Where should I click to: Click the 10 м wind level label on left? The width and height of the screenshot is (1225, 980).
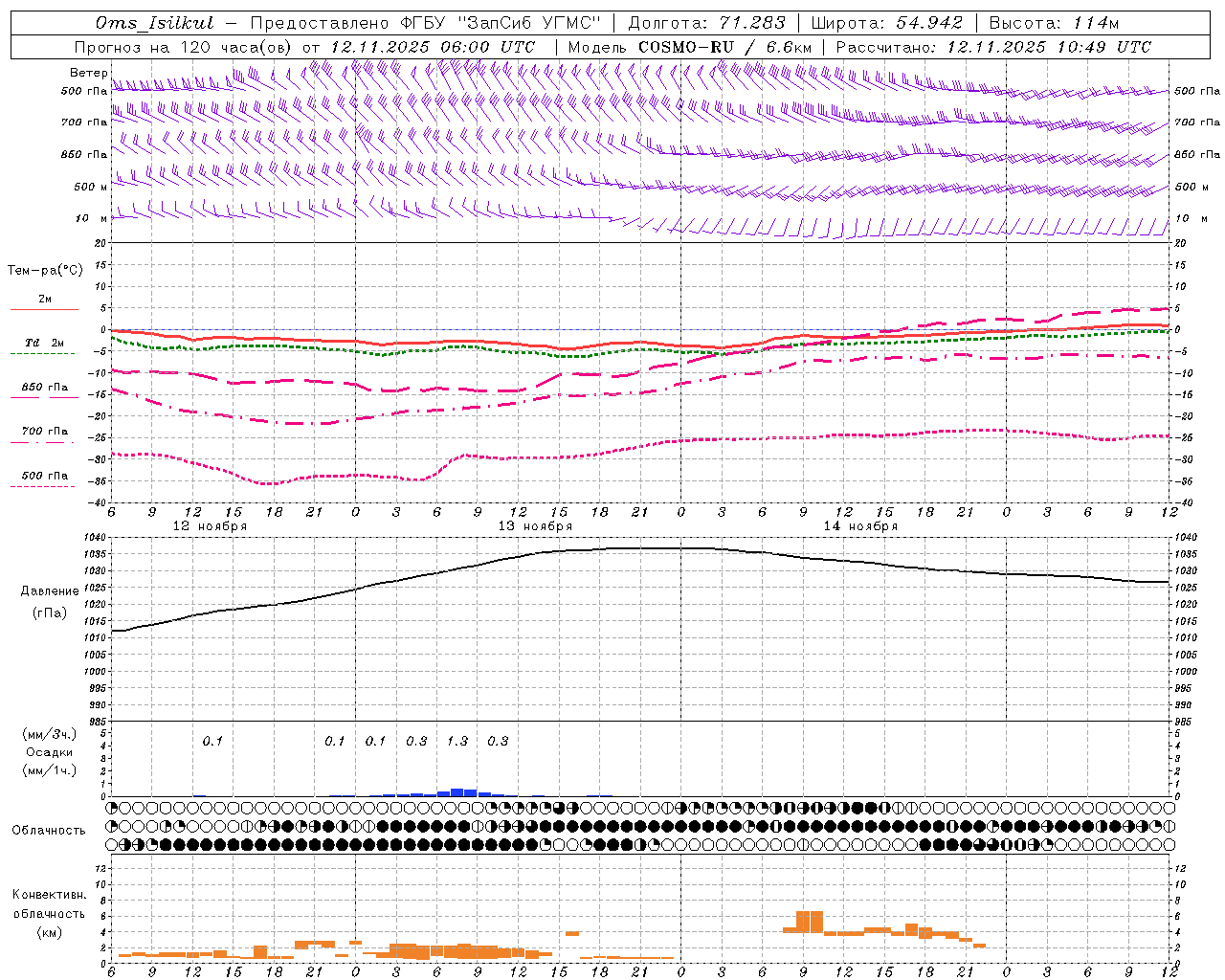click(91, 219)
